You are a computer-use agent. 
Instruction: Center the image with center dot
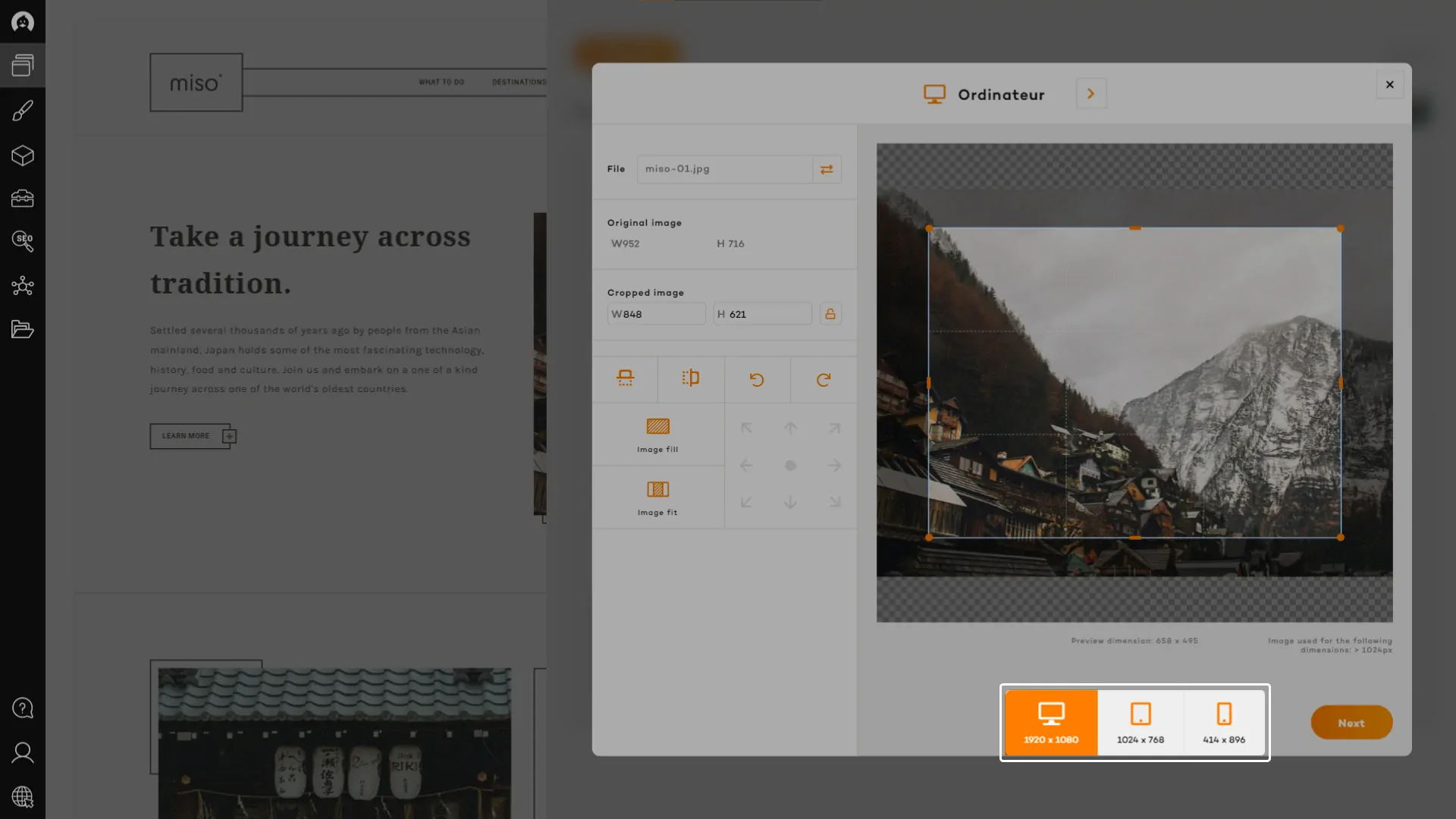click(x=790, y=466)
